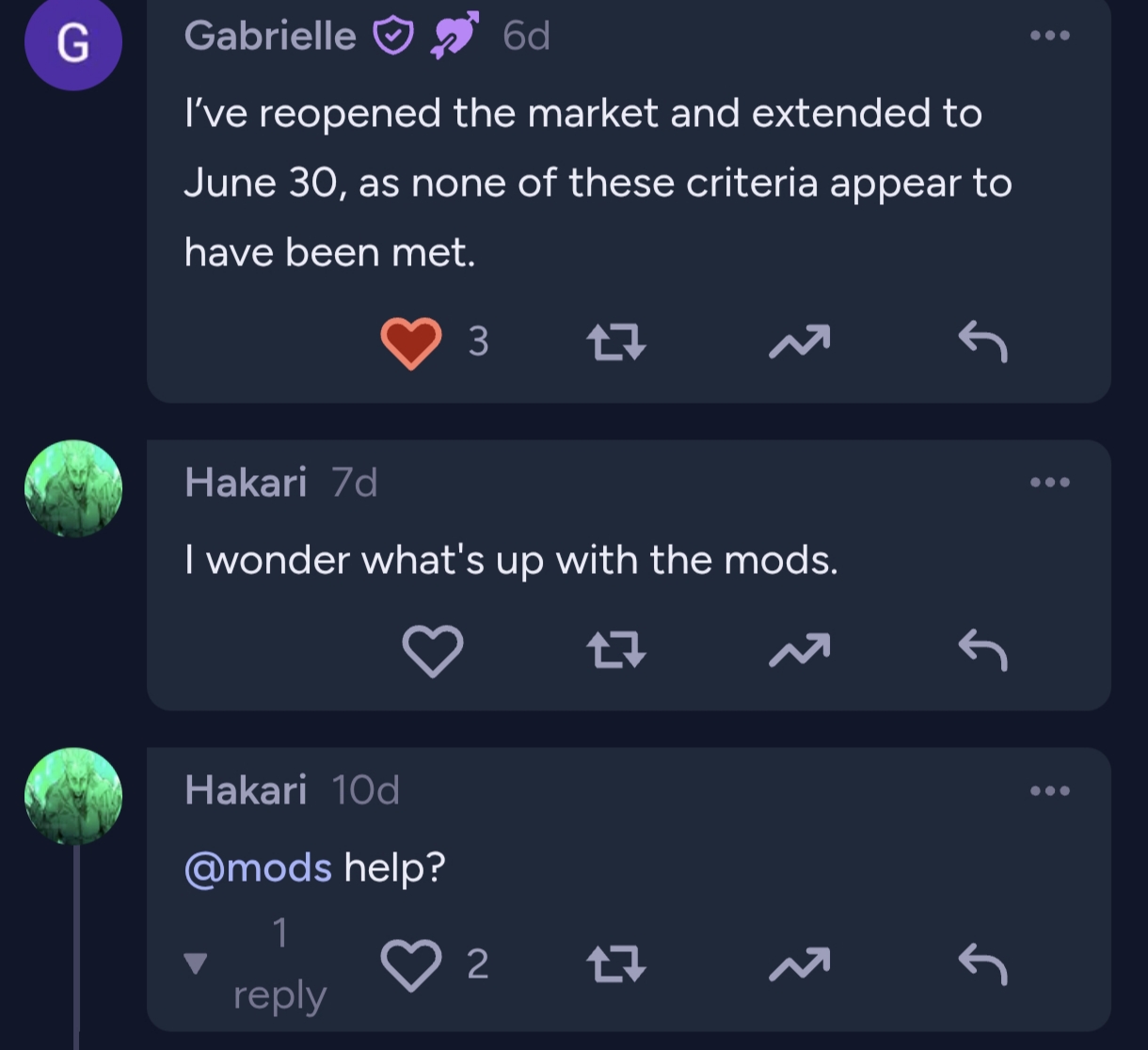Repost Hakari's "wonder what's up with mods" comment

pyautogui.click(x=616, y=649)
